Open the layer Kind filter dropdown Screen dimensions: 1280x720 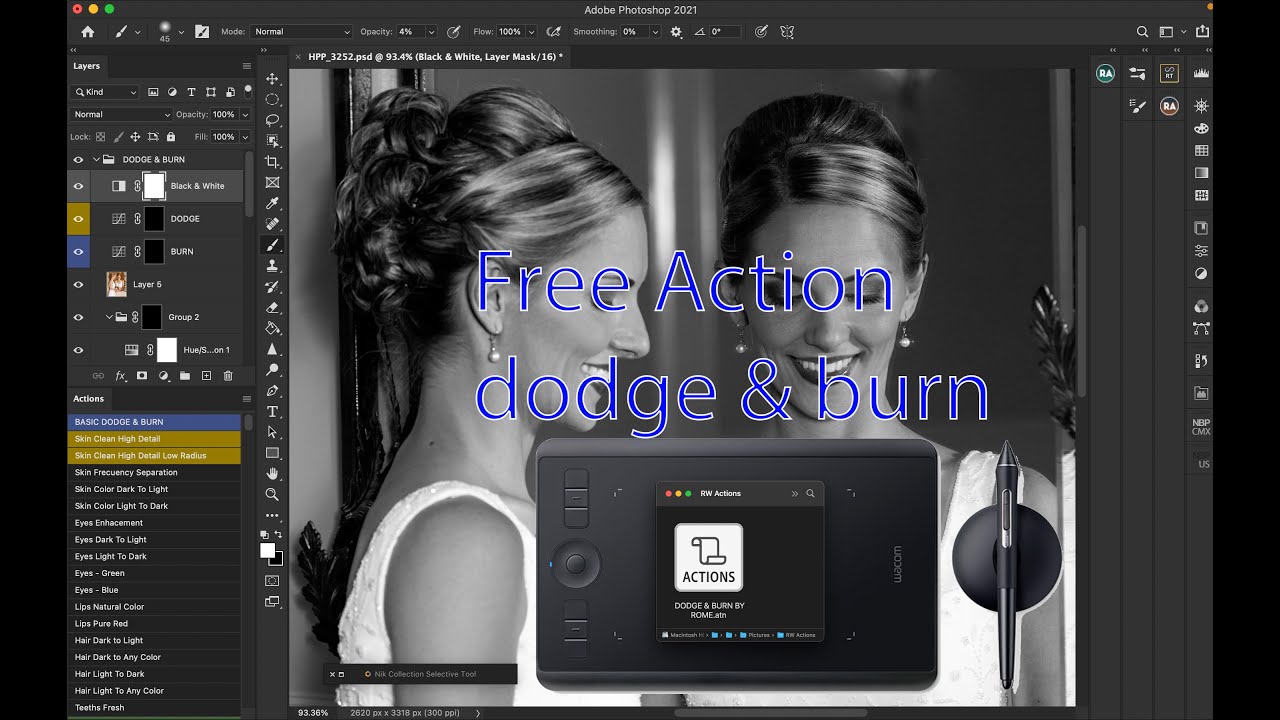tap(105, 92)
